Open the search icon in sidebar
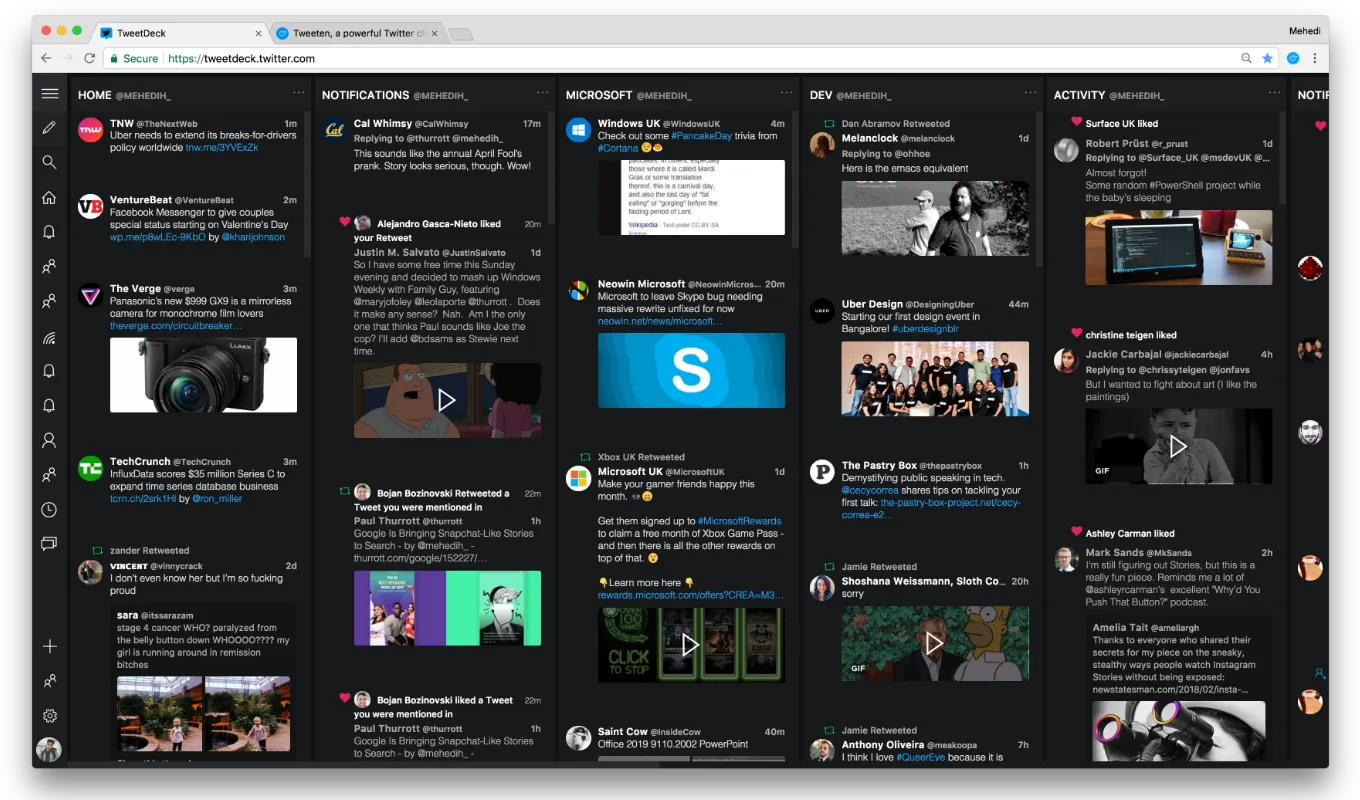This screenshot has width=1360, height=800. pyautogui.click(x=49, y=162)
